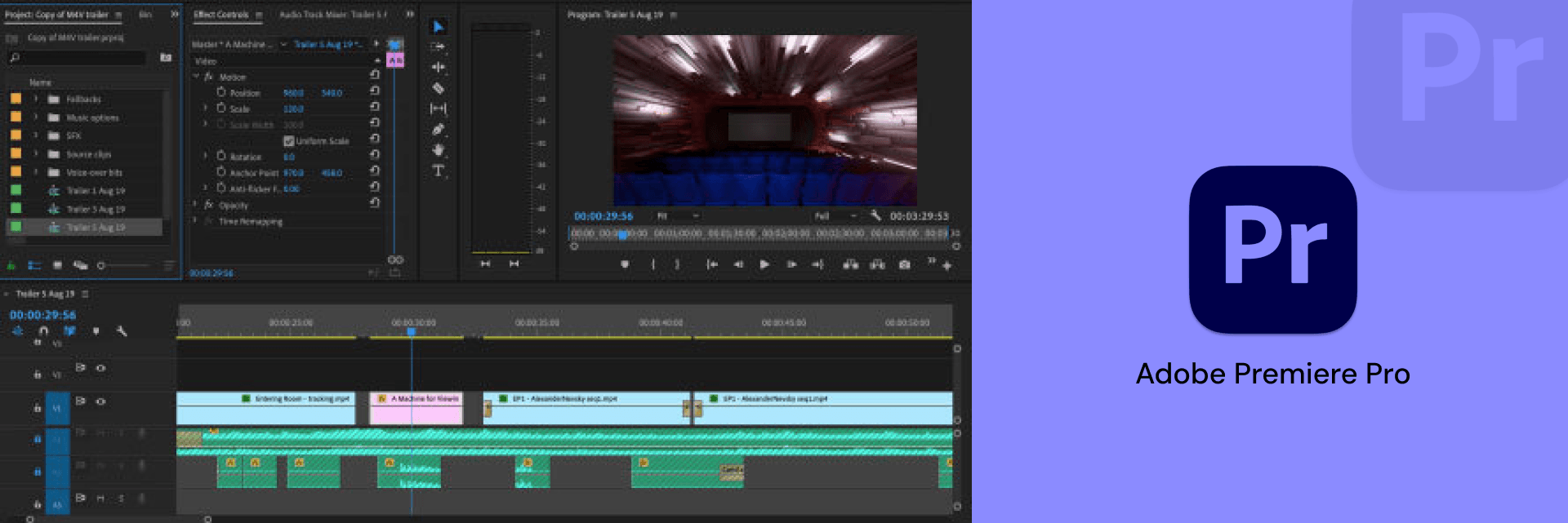
Task: Click the Lift button in Program Monitor
Action: [850, 264]
